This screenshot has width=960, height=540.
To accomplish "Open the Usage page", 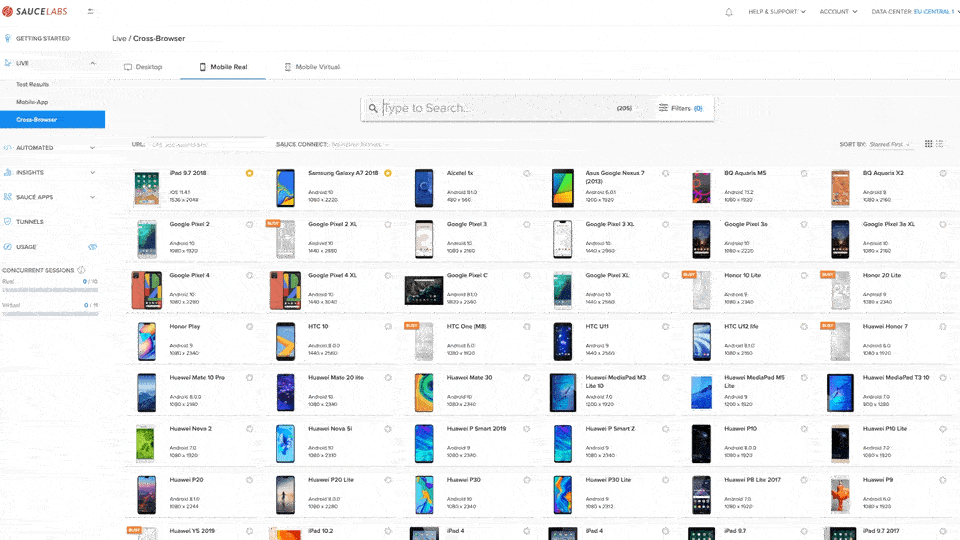I will click(x=26, y=247).
